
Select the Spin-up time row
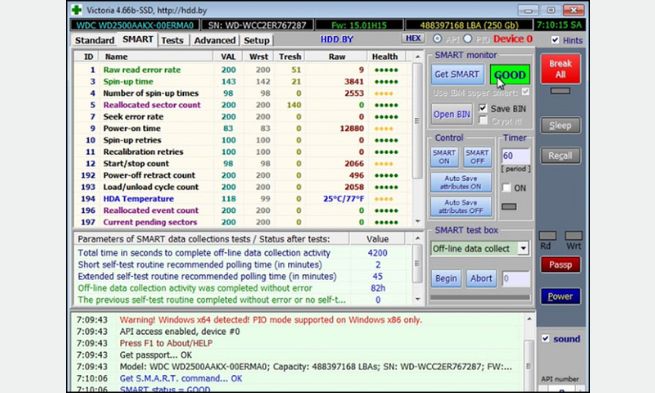click(x=243, y=81)
